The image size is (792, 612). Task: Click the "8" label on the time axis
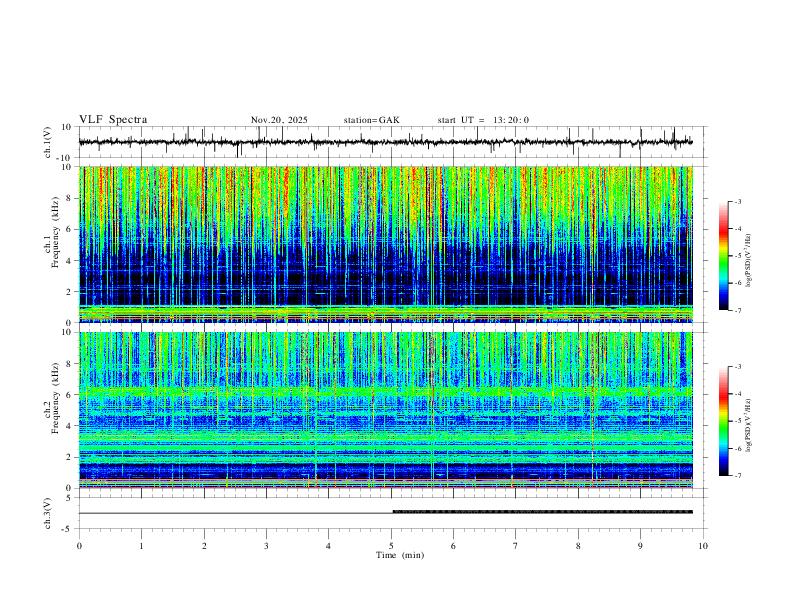tap(578, 546)
